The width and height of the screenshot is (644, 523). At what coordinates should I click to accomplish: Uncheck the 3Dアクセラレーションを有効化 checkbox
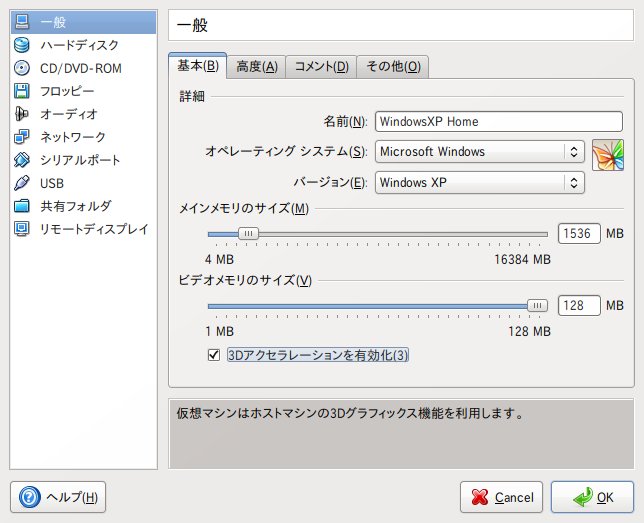(x=214, y=355)
